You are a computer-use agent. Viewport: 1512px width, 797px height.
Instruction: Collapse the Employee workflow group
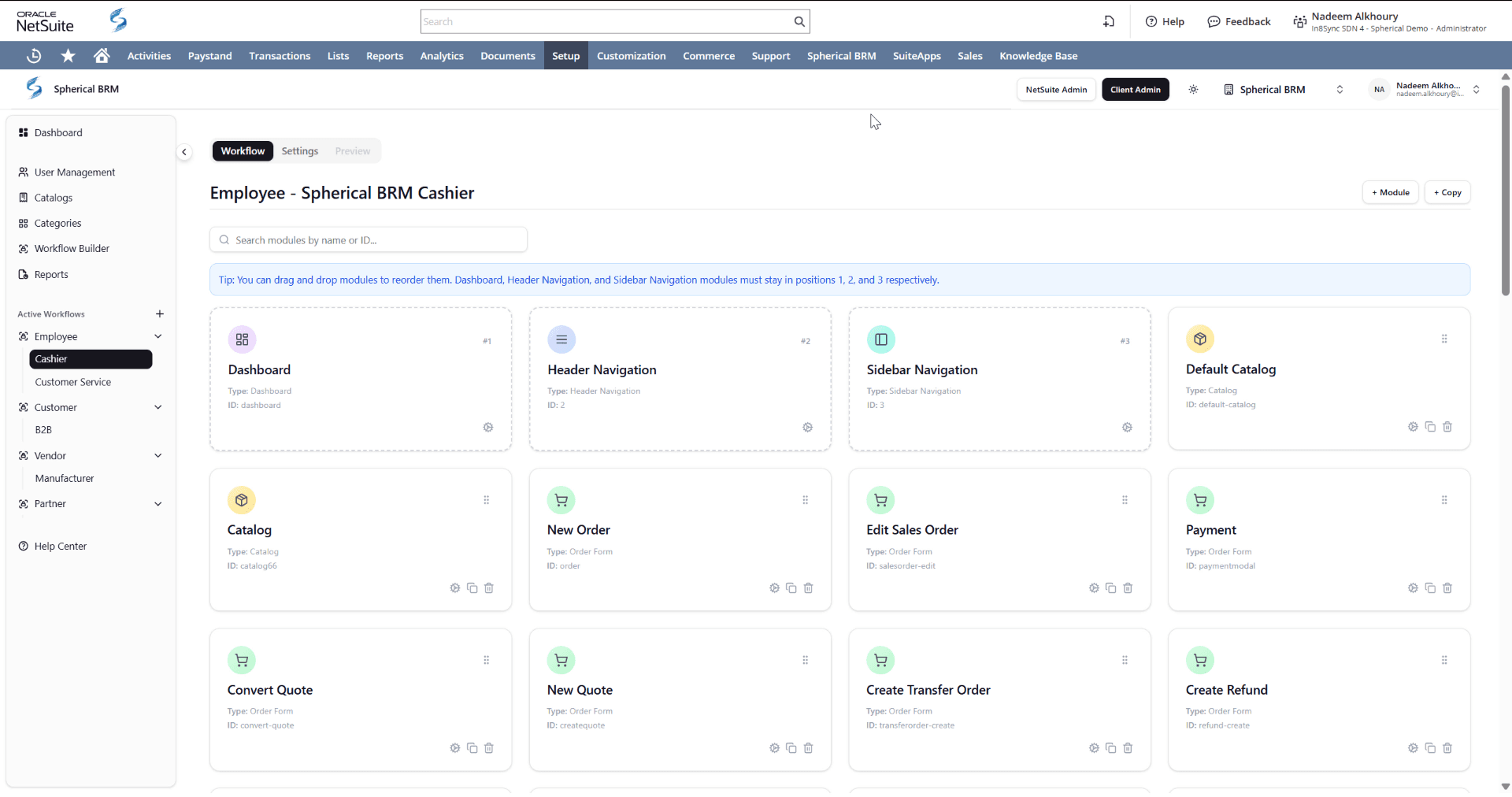pyautogui.click(x=158, y=336)
